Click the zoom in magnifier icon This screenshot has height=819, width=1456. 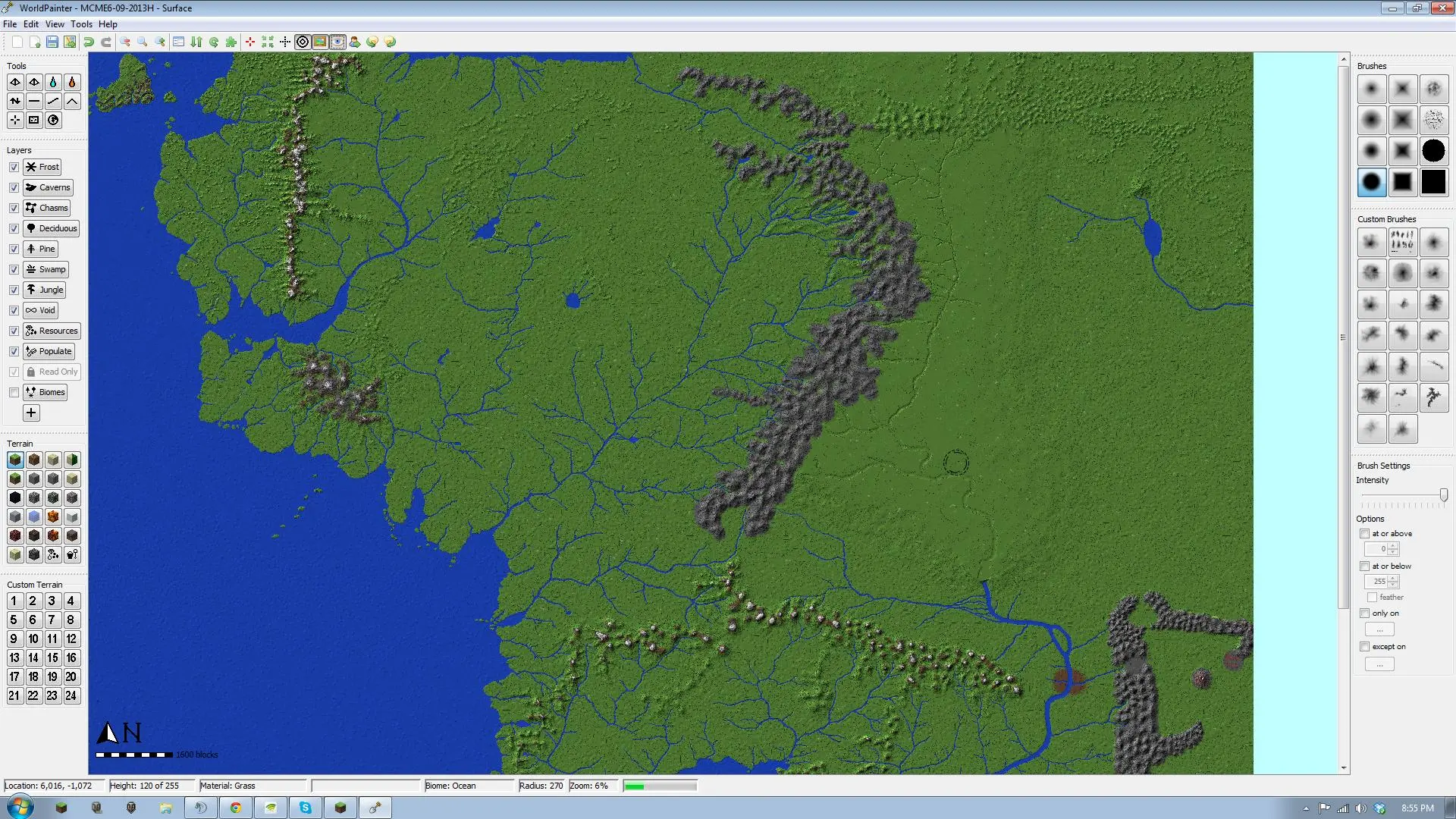[160, 42]
